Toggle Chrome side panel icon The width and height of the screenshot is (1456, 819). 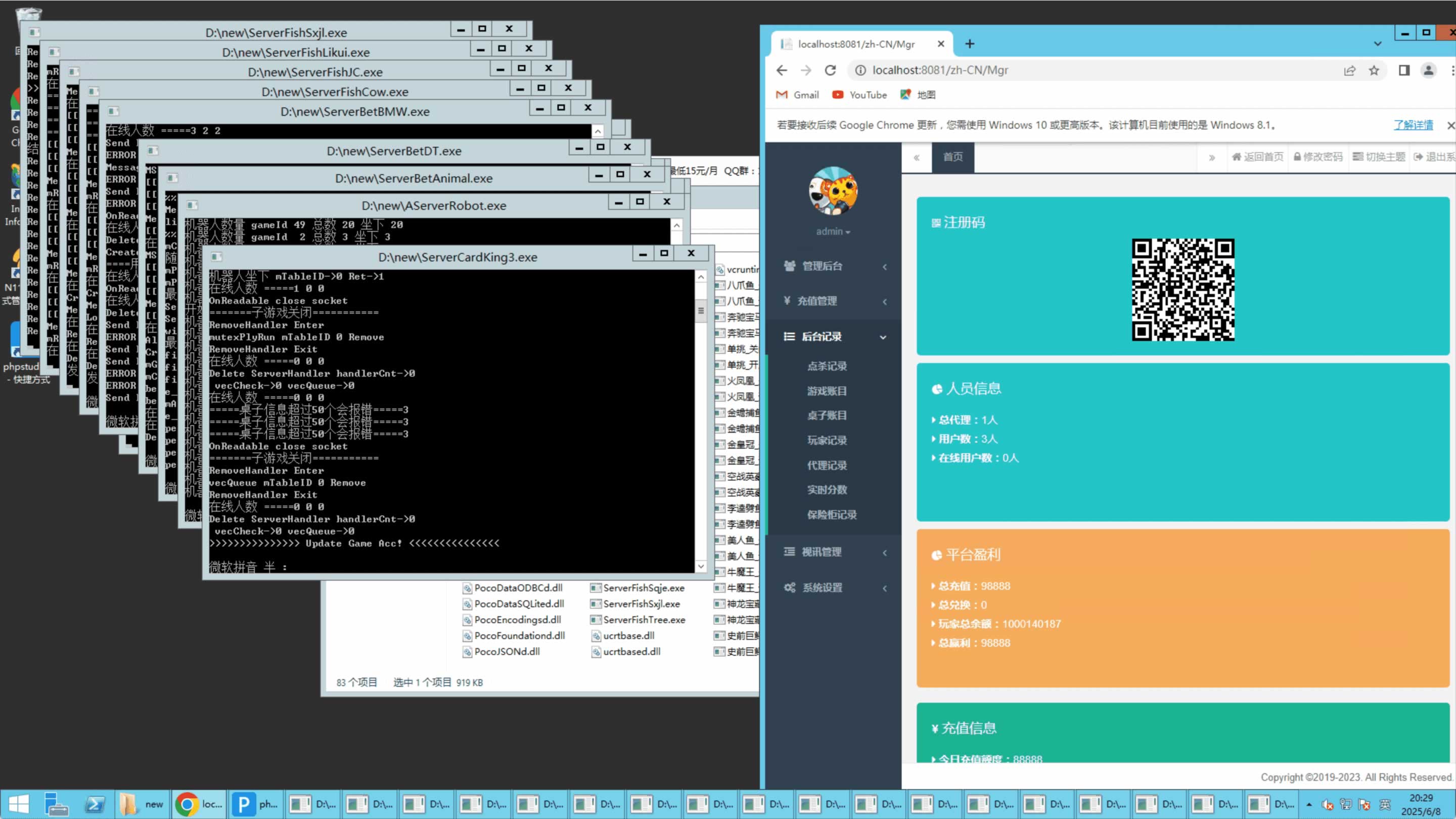(1404, 70)
